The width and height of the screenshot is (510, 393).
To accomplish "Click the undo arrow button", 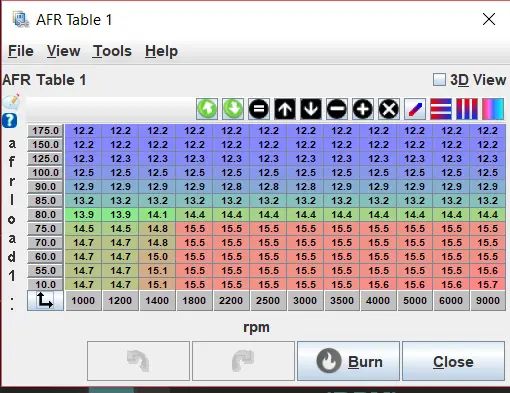I will tap(138, 361).
